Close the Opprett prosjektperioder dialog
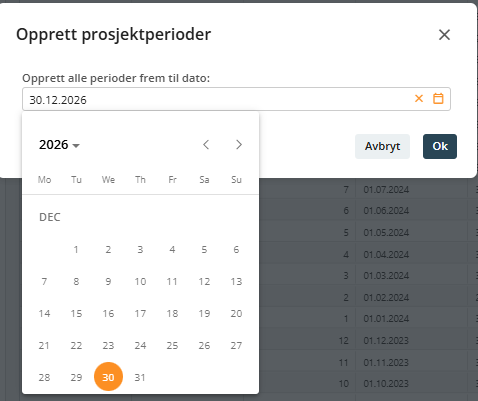Viewport: 478px width, 401px height. pyautogui.click(x=444, y=35)
